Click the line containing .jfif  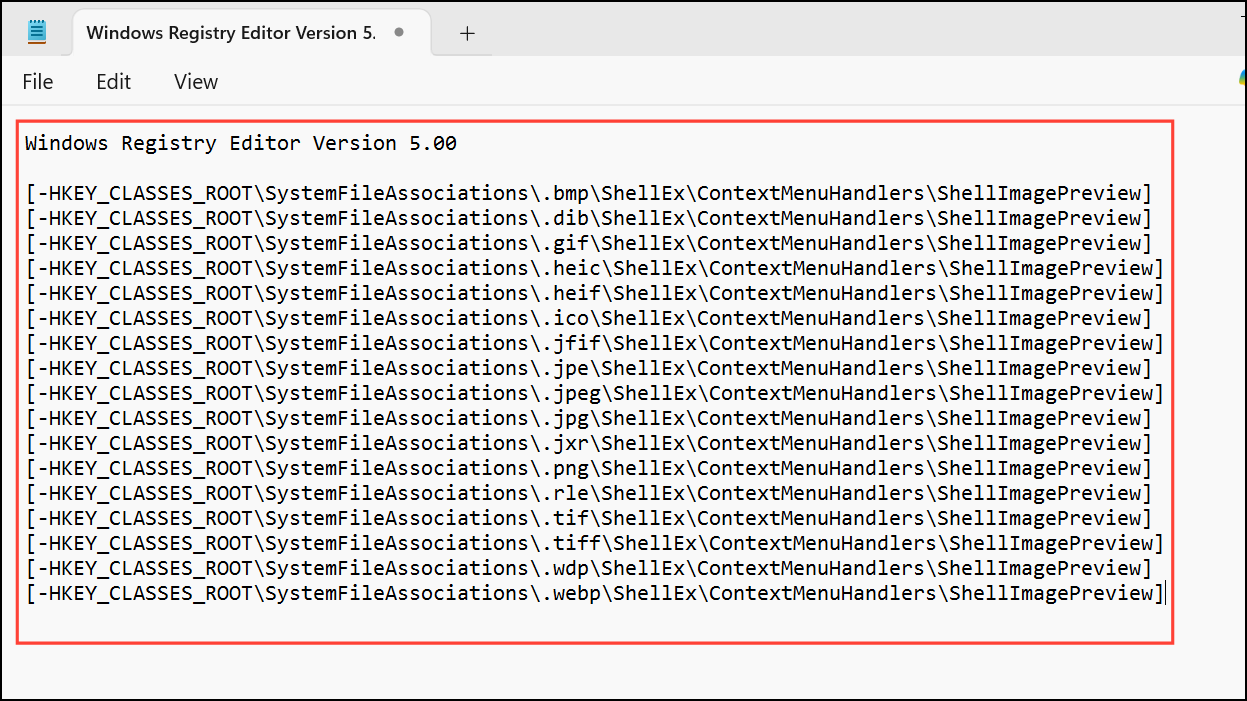pyautogui.click(x=595, y=343)
